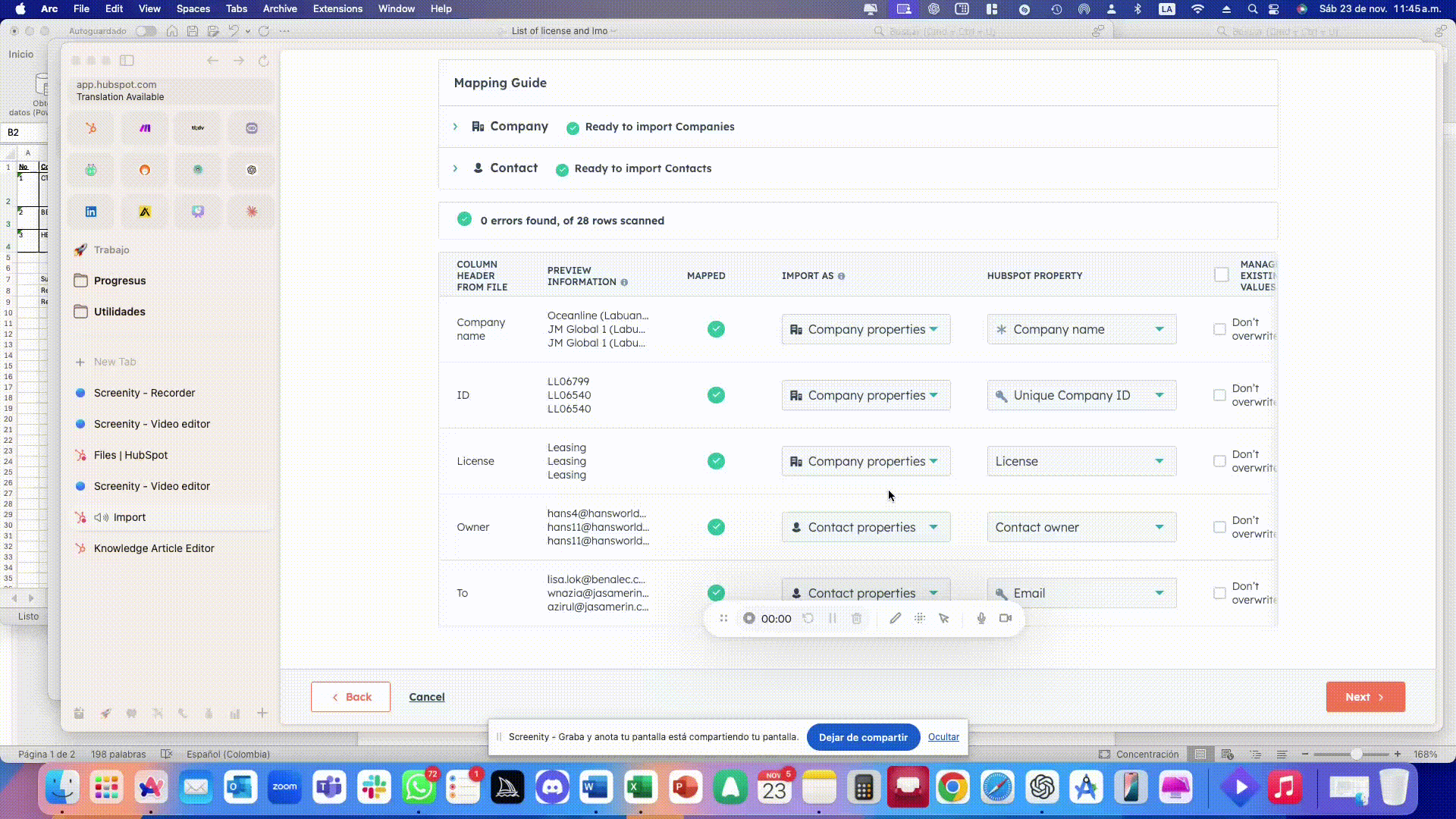The image size is (1456, 819).
Task: Click the Next button
Action: coord(1365,697)
